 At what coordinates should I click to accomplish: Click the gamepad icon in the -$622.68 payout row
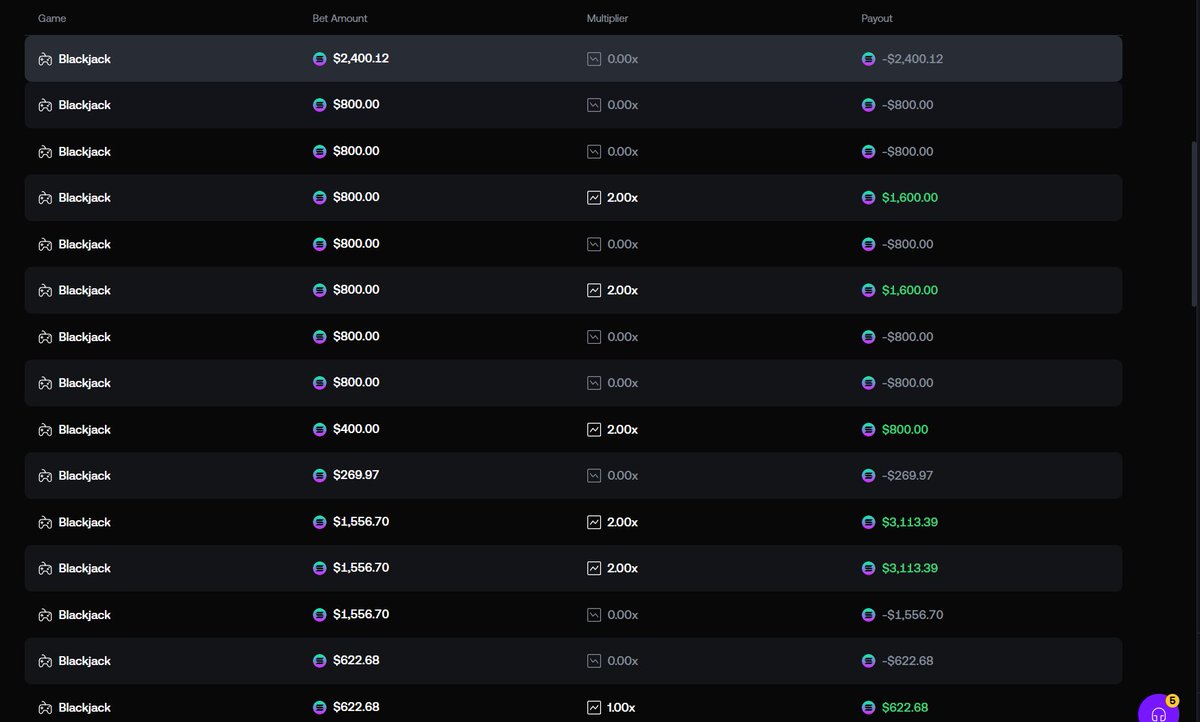click(x=45, y=661)
